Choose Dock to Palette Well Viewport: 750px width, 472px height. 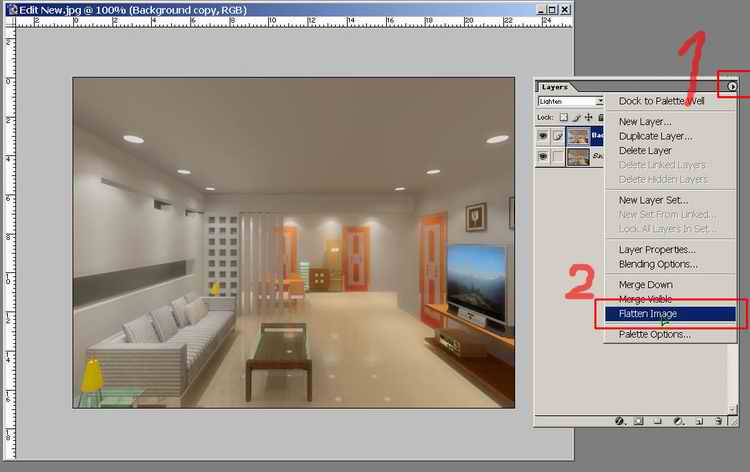pyautogui.click(x=662, y=101)
